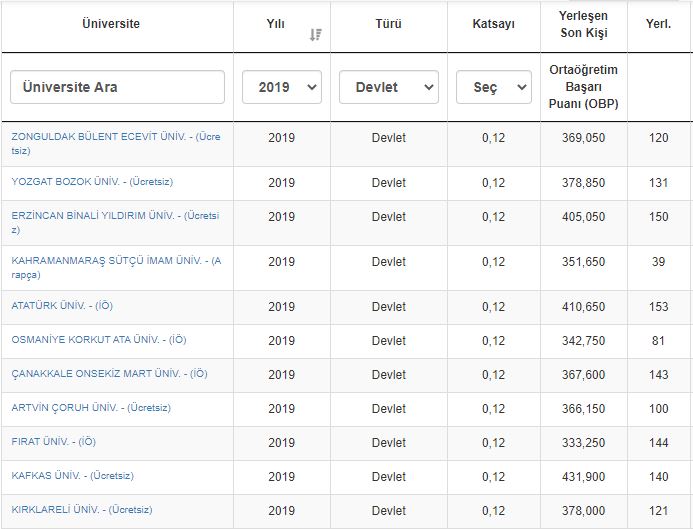Open Yozgat Bozok Üniv. link
The image size is (693, 529).
[92, 182]
